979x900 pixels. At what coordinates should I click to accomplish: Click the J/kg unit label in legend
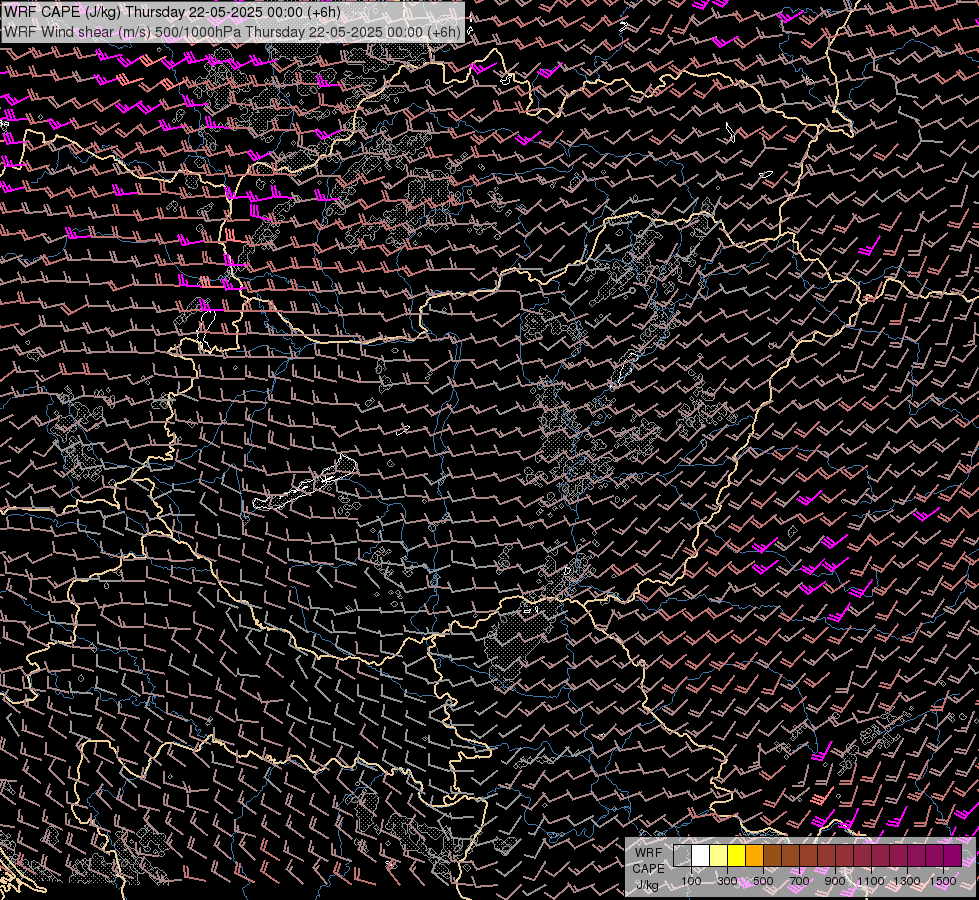pos(647,885)
